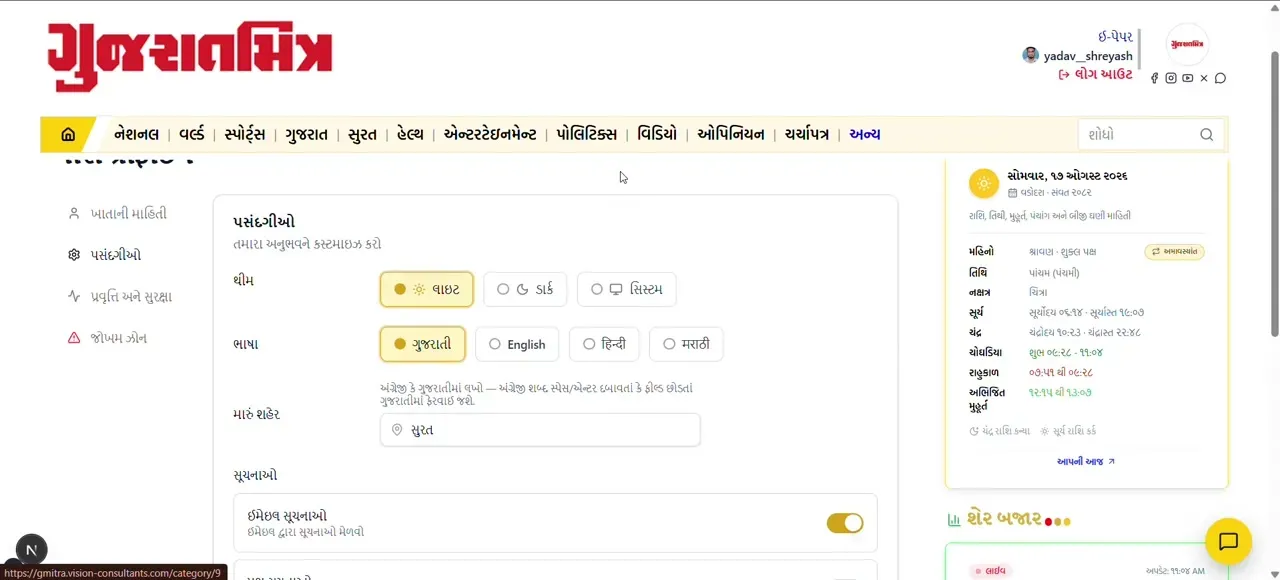Select the સિસ્ટમ (System) theme option
This screenshot has width=1280, height=580.
pos(627,289)
